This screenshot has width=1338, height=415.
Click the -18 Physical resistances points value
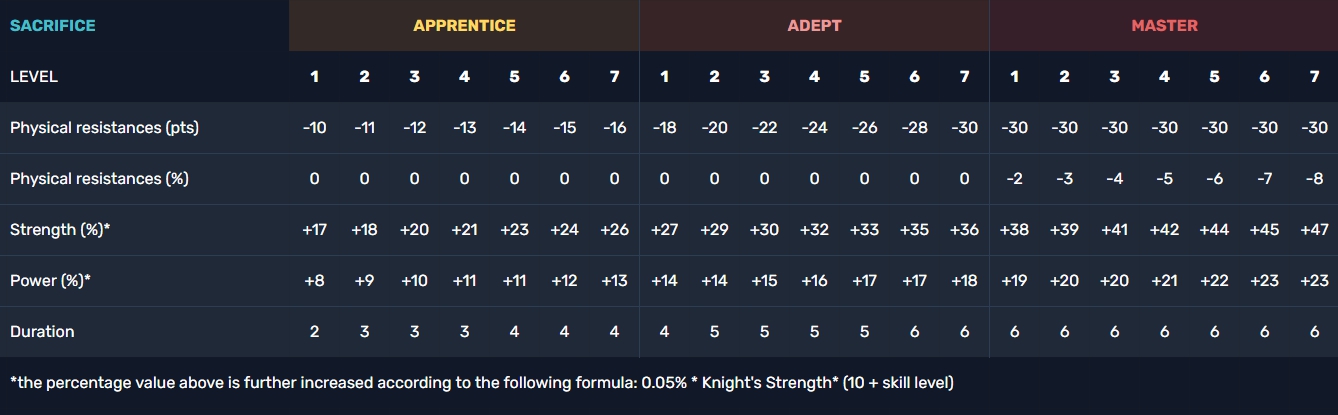pyautogui.click(x=664, y=128)
